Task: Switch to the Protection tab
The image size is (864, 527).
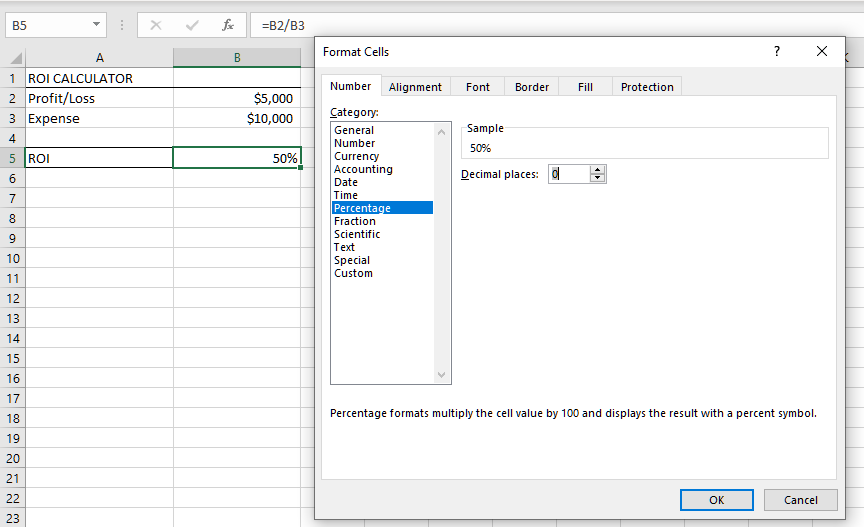Action: pyautogui.click(x=647, y=87)
